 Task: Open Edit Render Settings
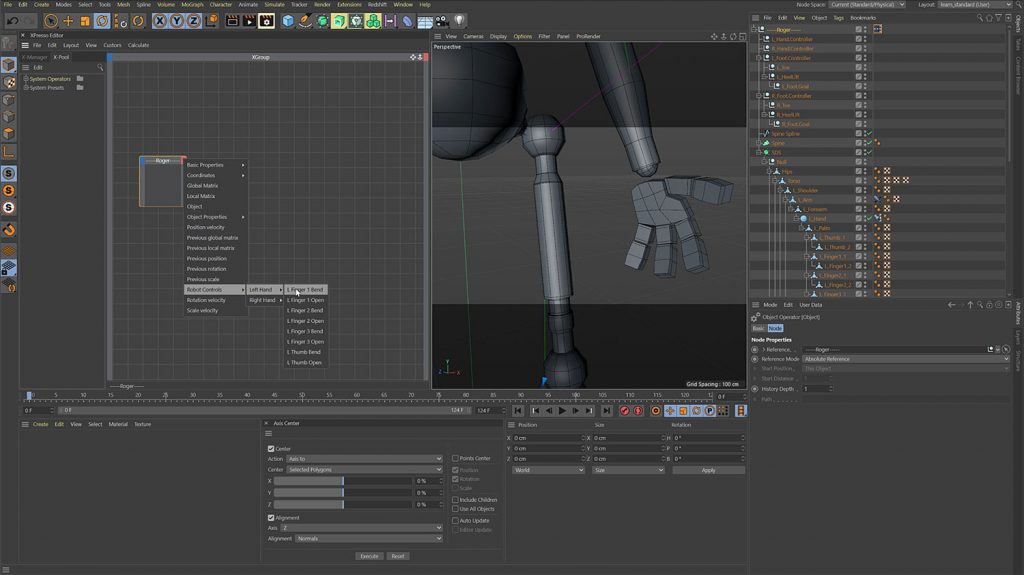(x=266, y=21)
